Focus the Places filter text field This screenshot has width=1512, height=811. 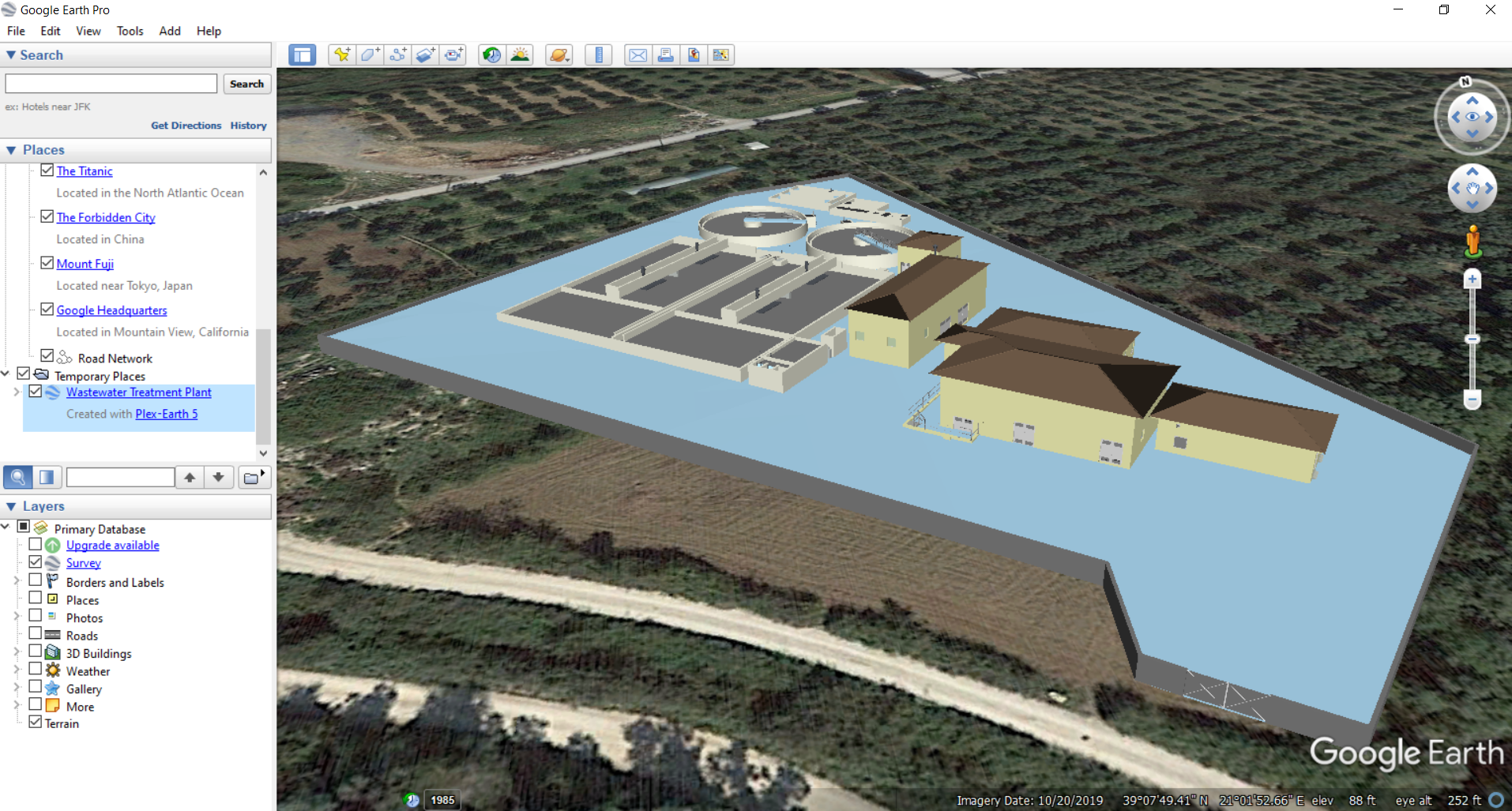[120, 477]
